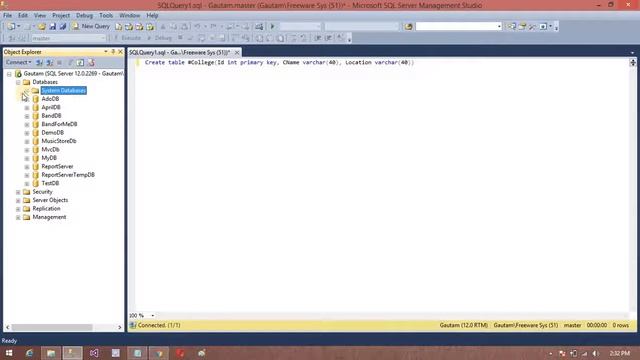This screenshot has height=360, width=640.
Task: Click Disconnect icon in Object Explorer toolbar
Action: pyautogui.click(x=49, y=62)
